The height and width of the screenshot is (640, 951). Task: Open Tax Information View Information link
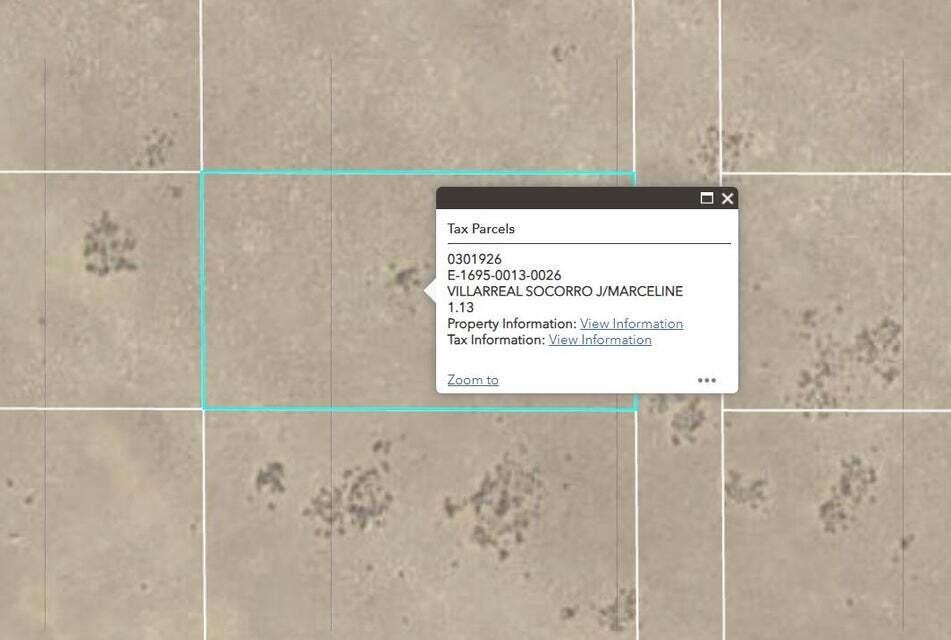pos(600,340)
